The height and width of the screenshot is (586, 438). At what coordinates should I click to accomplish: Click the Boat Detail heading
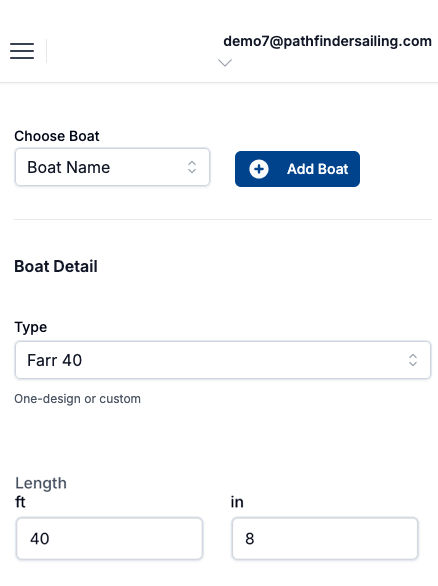[x=56, y=266]
